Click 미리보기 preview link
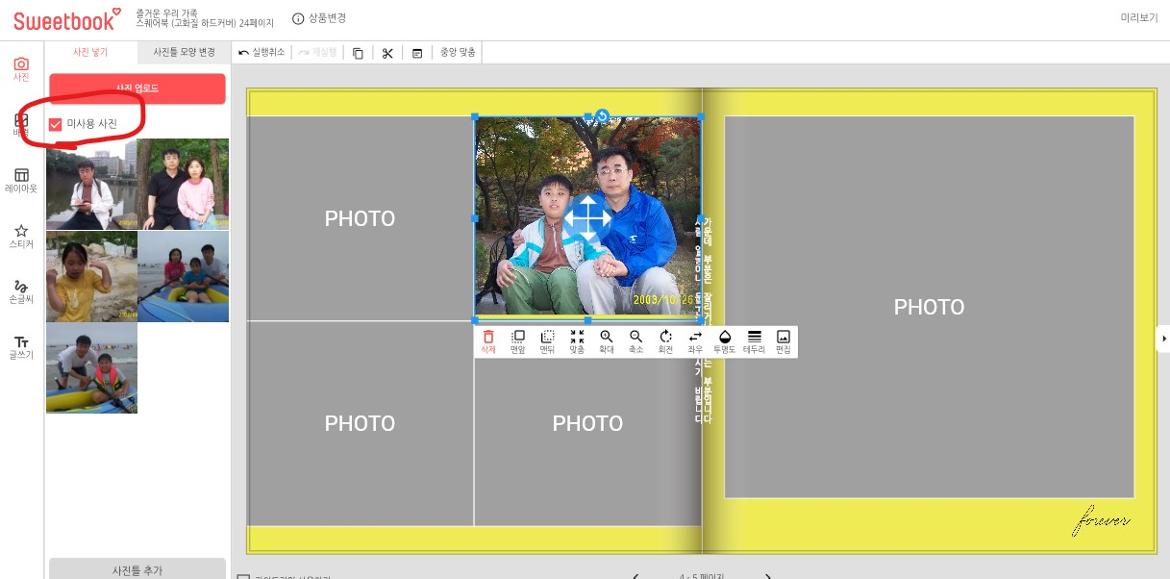The image size is (1170, 579). click(1139, 18)
